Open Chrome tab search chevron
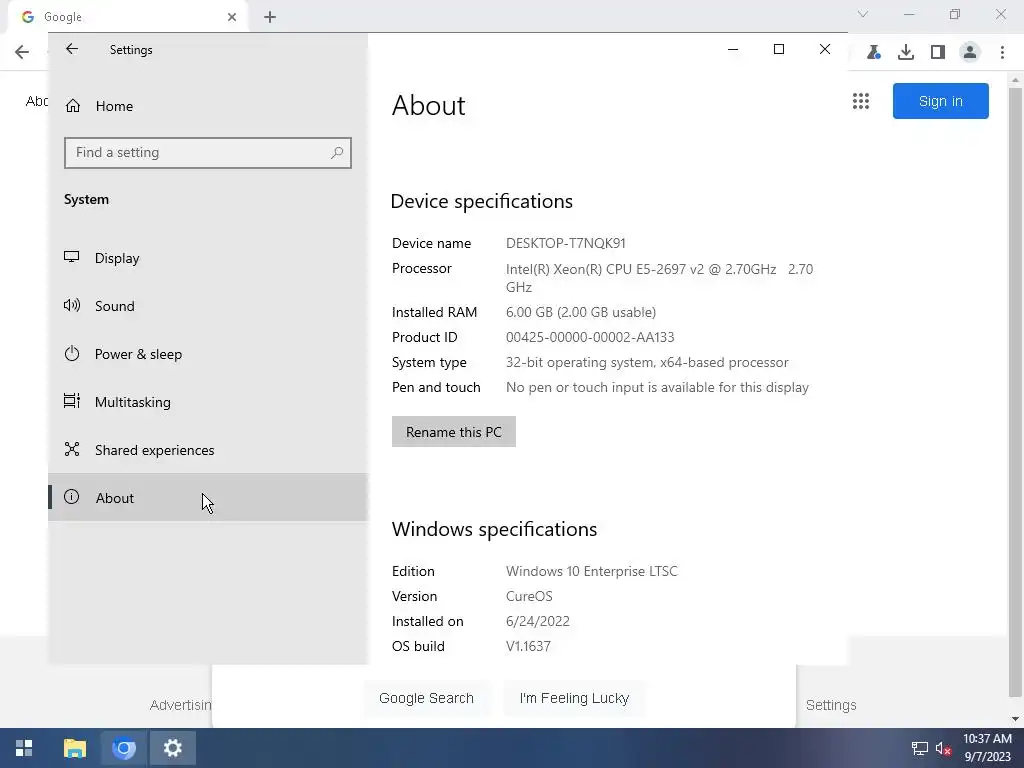The image size is (1024, 768). [x=863, y=14]
